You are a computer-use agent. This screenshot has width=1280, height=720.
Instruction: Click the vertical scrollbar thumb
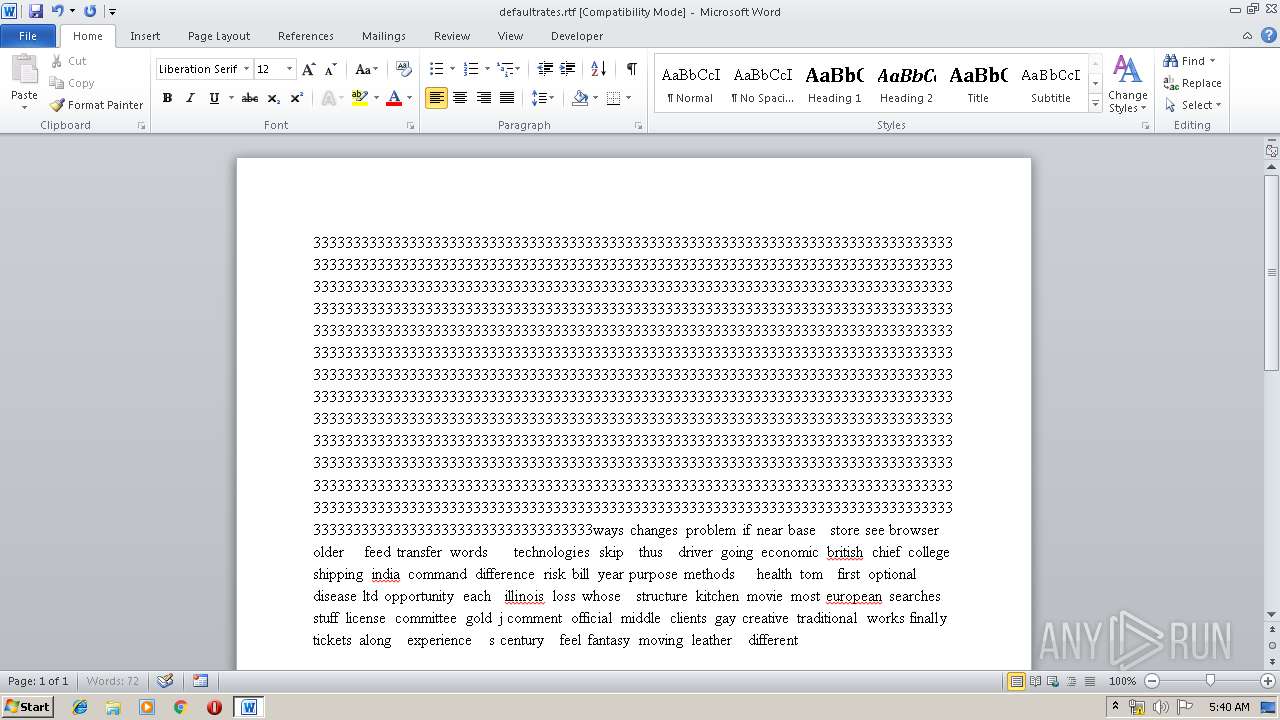1271,271
